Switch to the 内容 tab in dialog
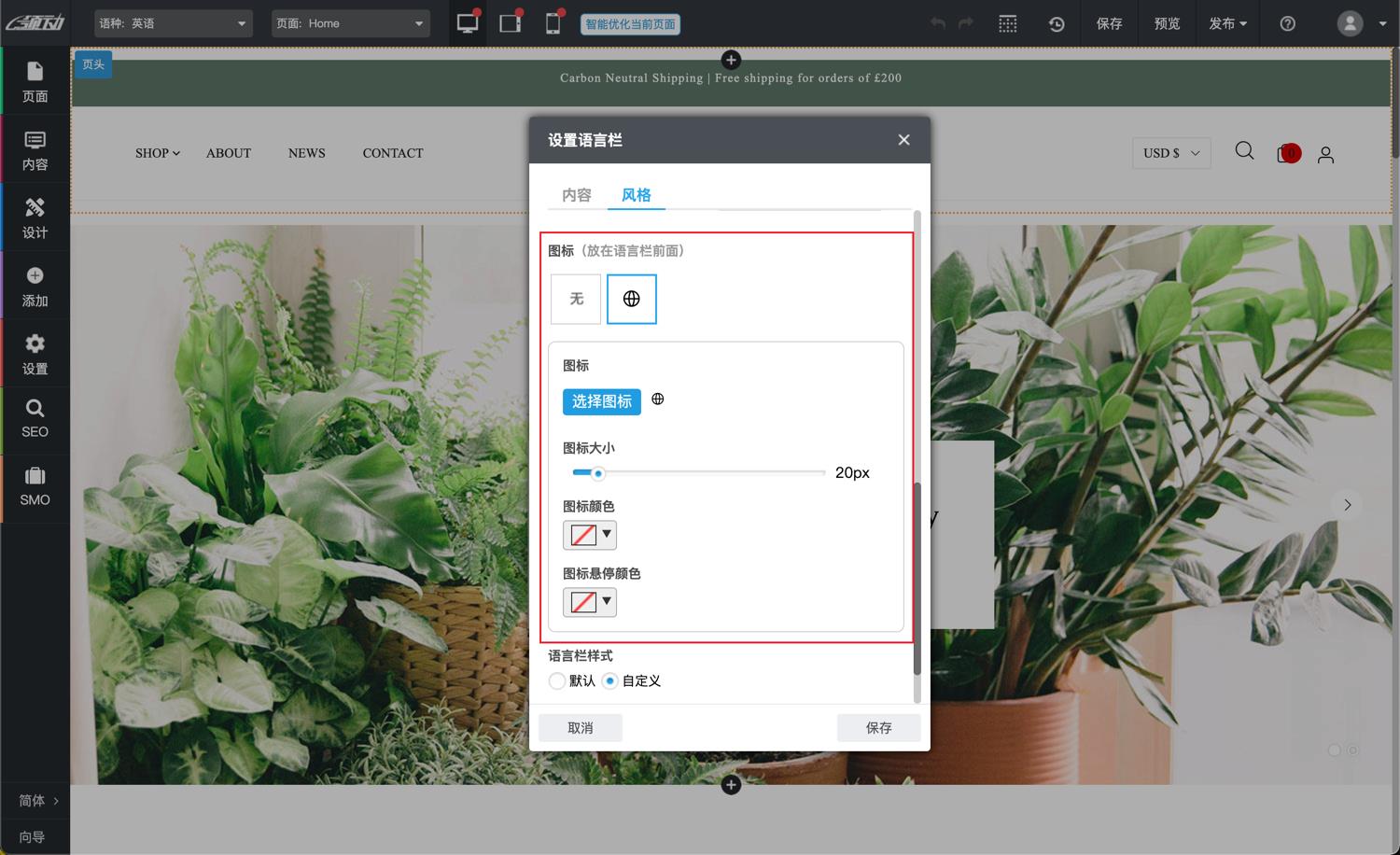 575,195
